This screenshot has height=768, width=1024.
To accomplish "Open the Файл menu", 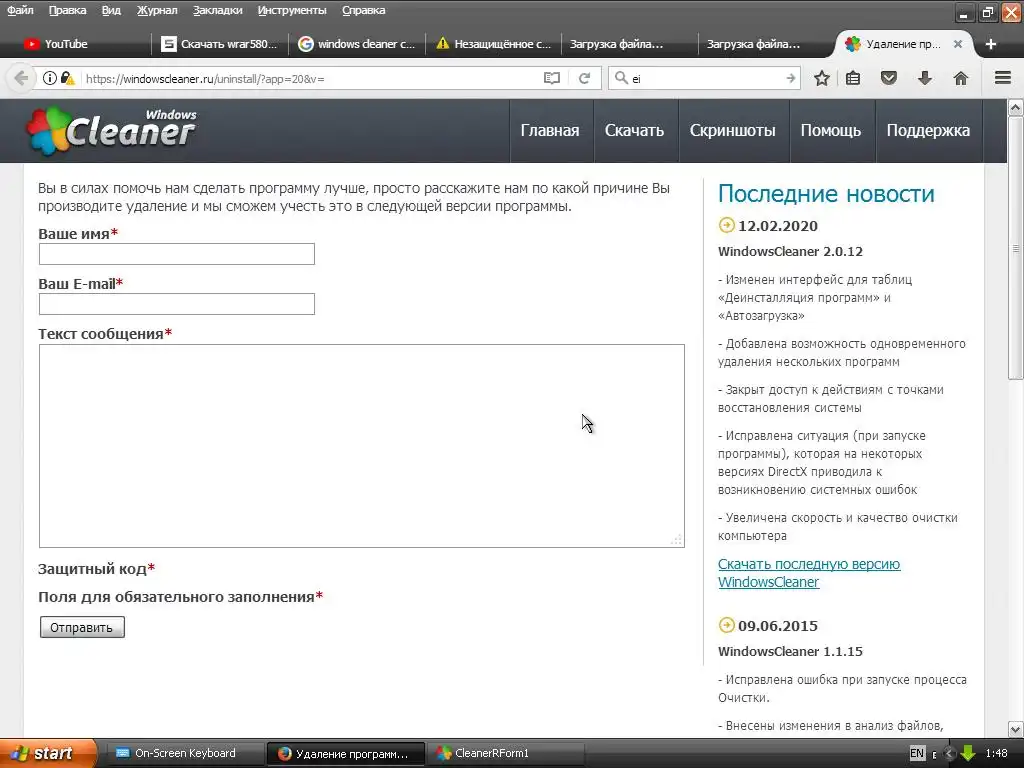I will pyautogui.click(x=20, y=10).
